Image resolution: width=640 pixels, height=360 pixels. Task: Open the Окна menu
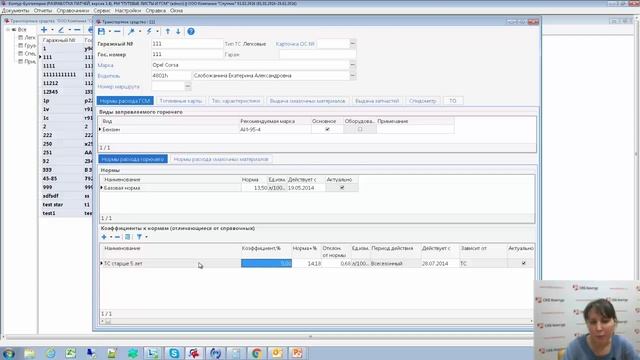click(176, 11)
